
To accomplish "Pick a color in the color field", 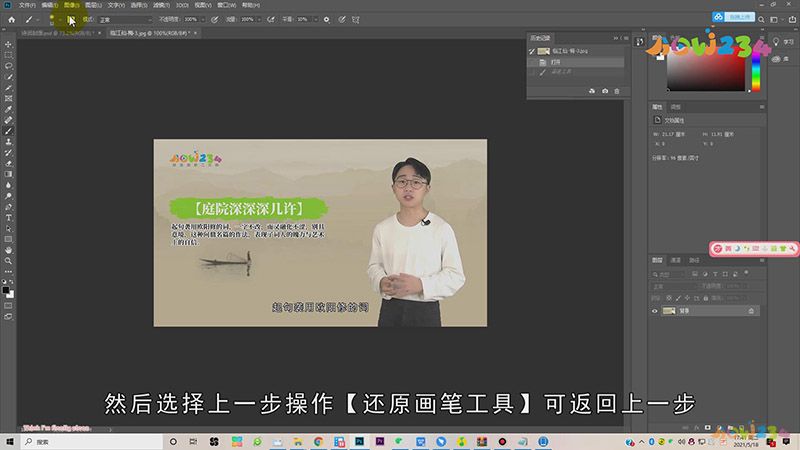I will point(706,71).
